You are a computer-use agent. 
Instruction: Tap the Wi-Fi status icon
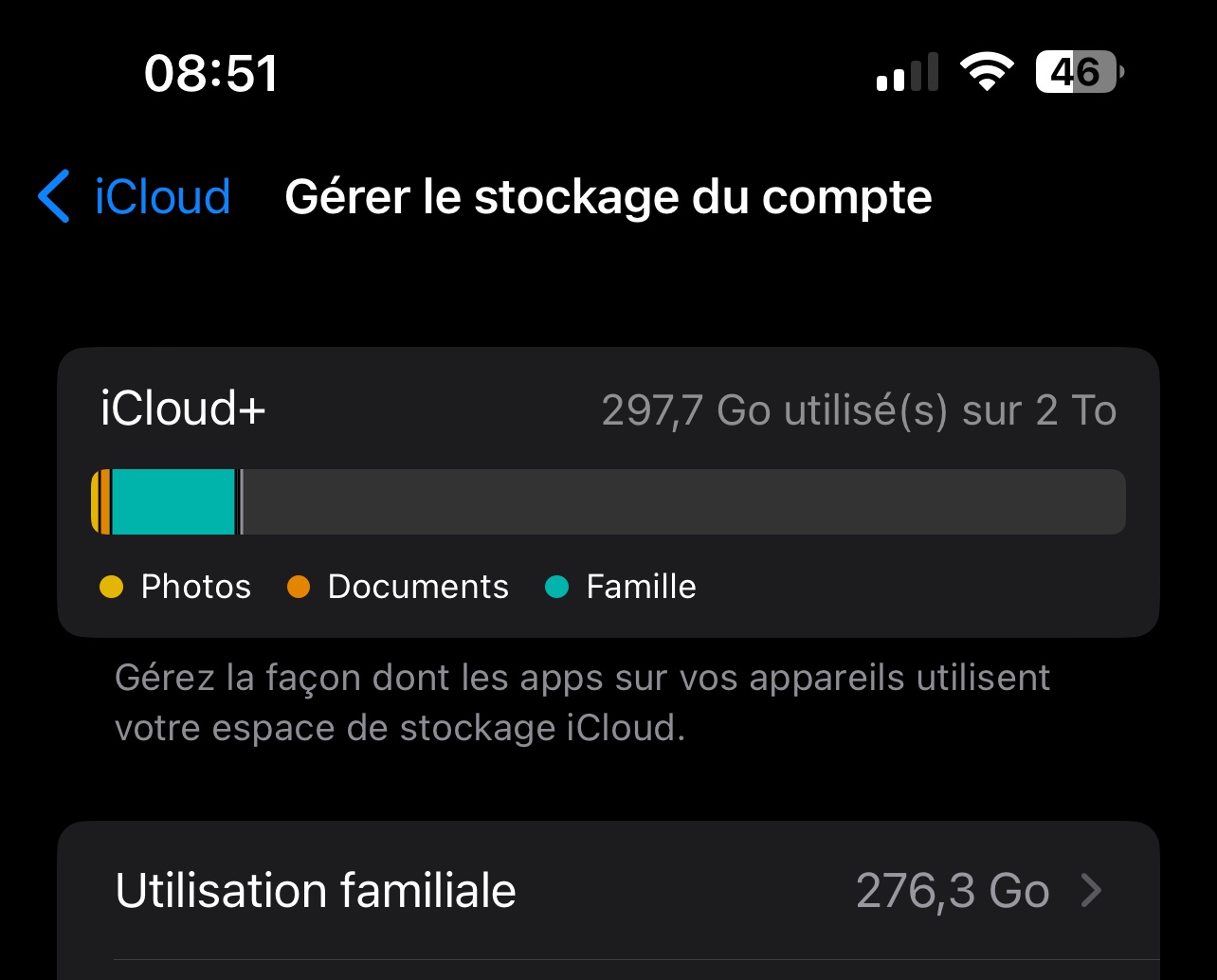click(x=986, y=72)
